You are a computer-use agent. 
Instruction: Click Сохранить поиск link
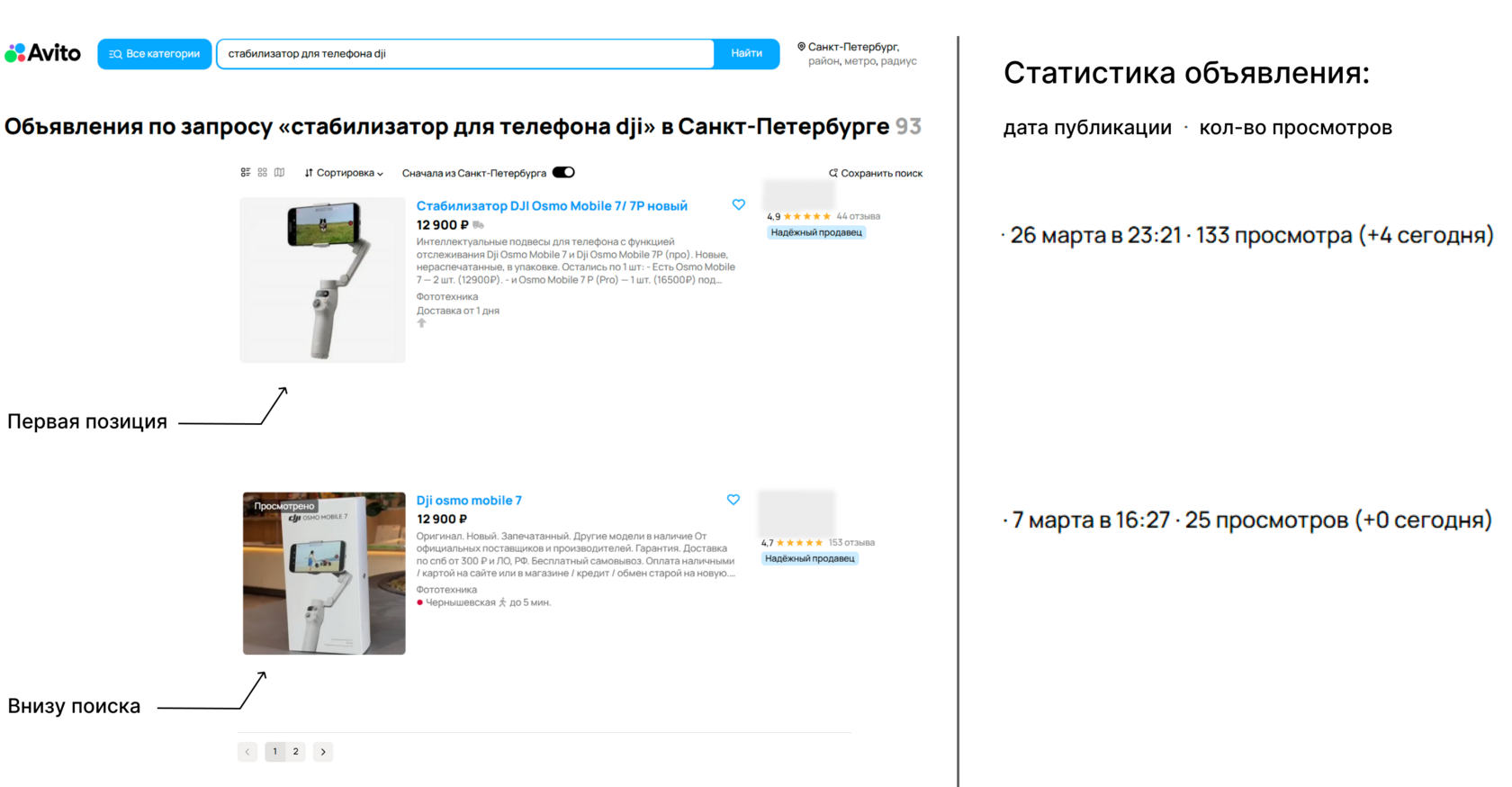(x=881, y=173)
